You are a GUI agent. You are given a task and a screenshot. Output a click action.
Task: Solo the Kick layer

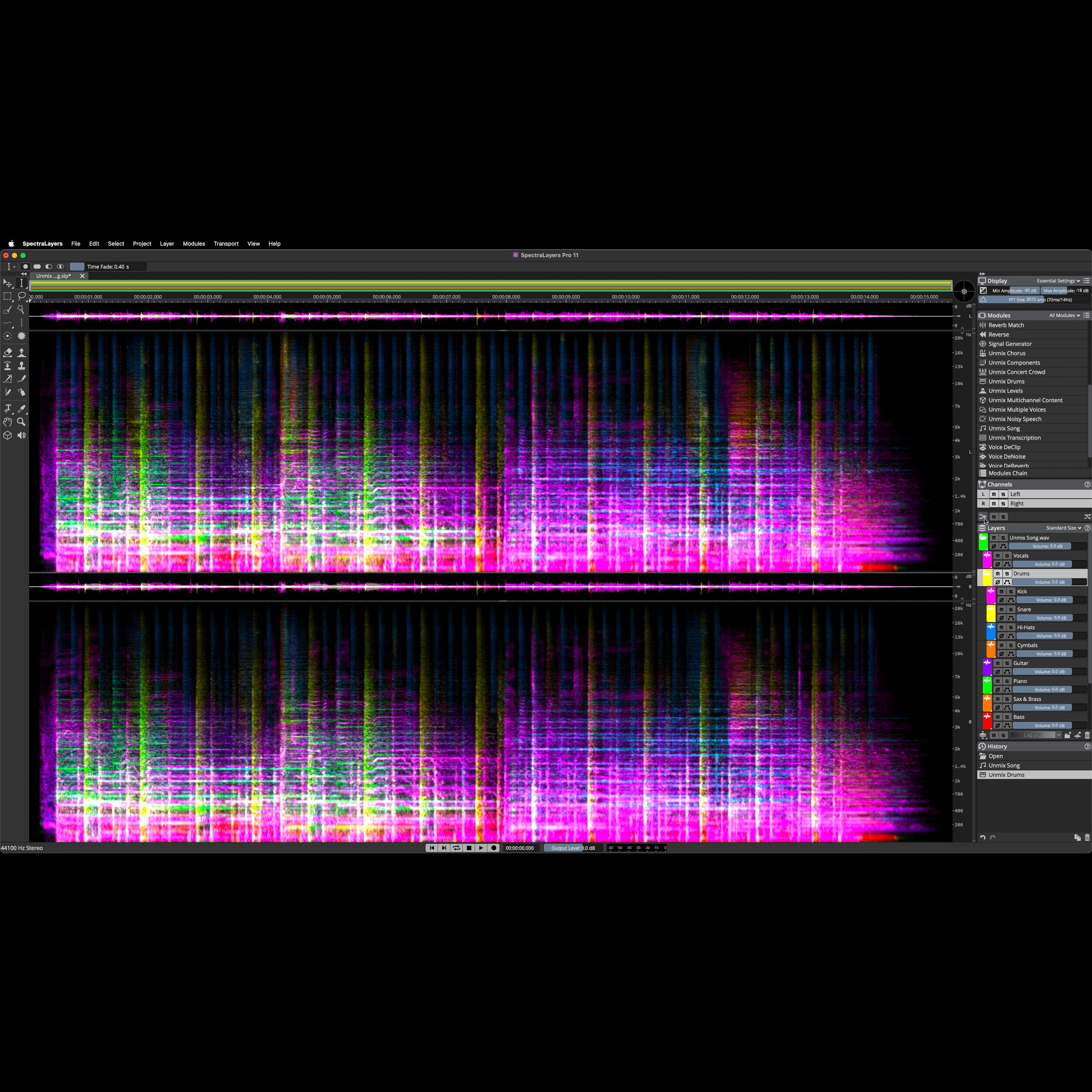coord(1011,592)
